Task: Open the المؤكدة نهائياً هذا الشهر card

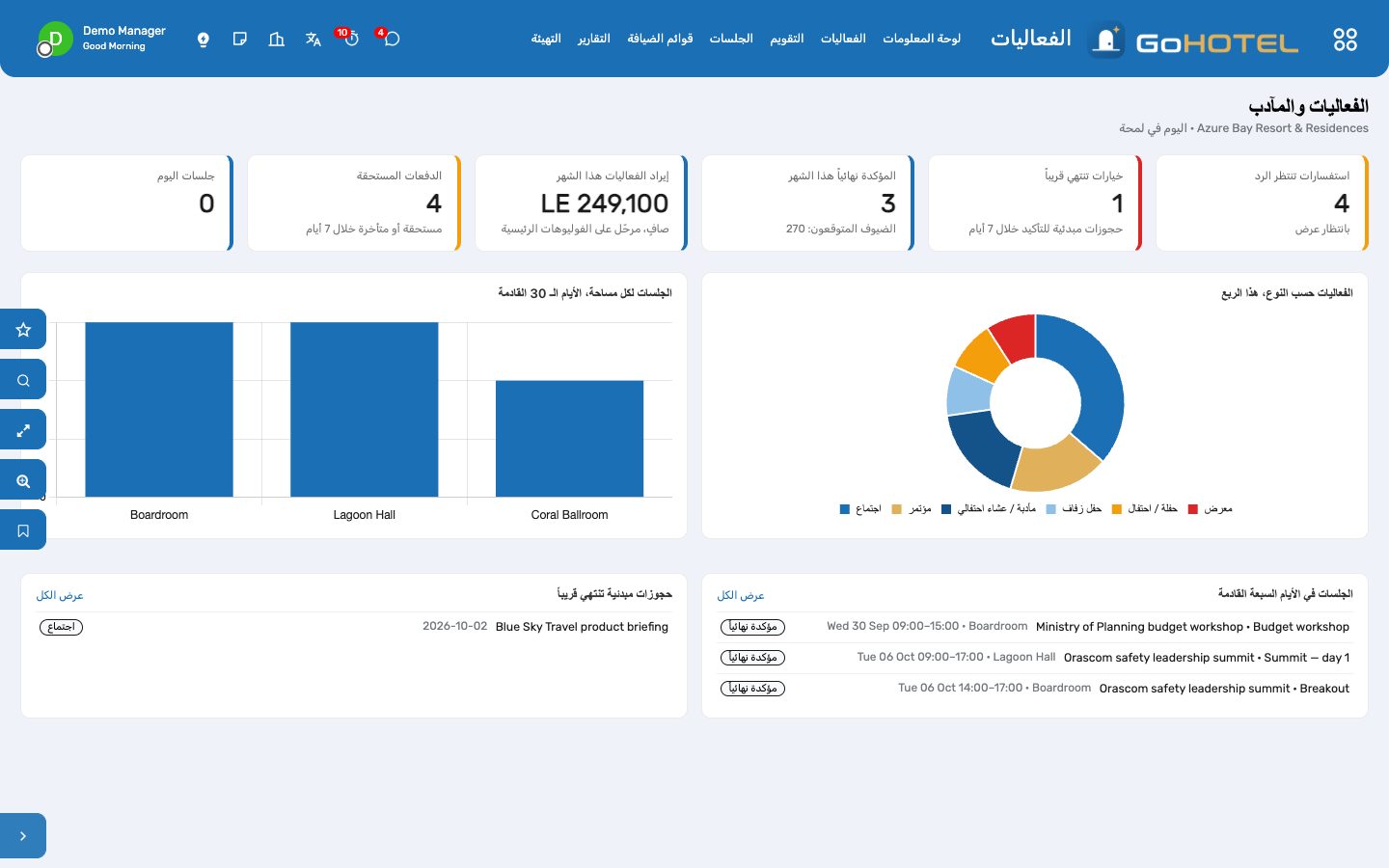Action: tap(808, 203)
